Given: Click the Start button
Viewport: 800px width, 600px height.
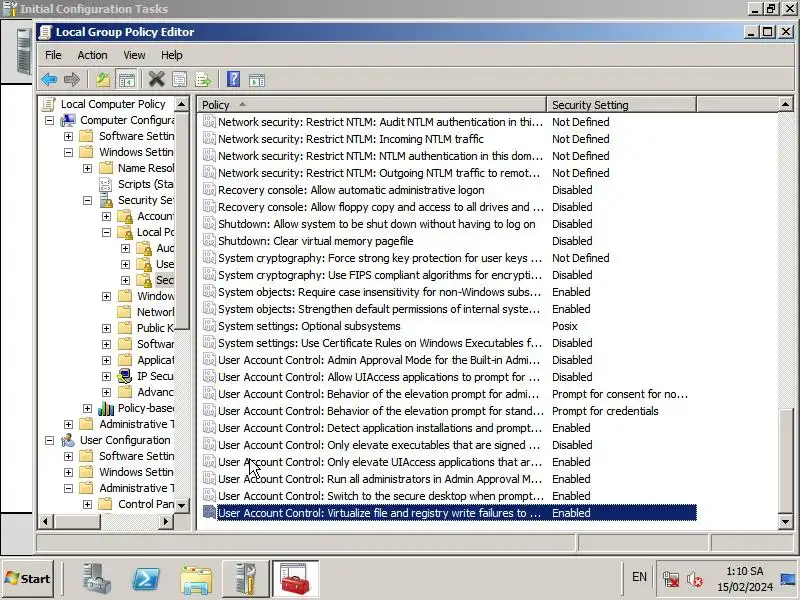Looking at the screenshot, I should (28, 579).
